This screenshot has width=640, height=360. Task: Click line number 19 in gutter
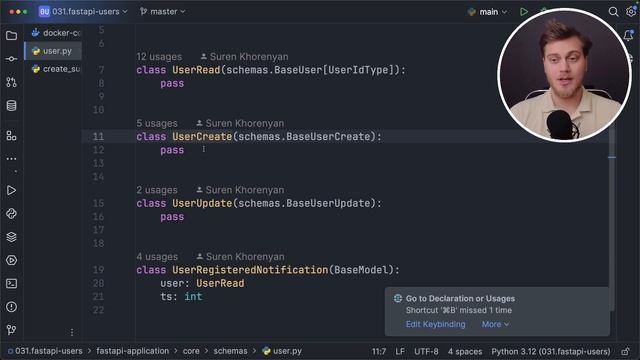click(x=98, y=270)
